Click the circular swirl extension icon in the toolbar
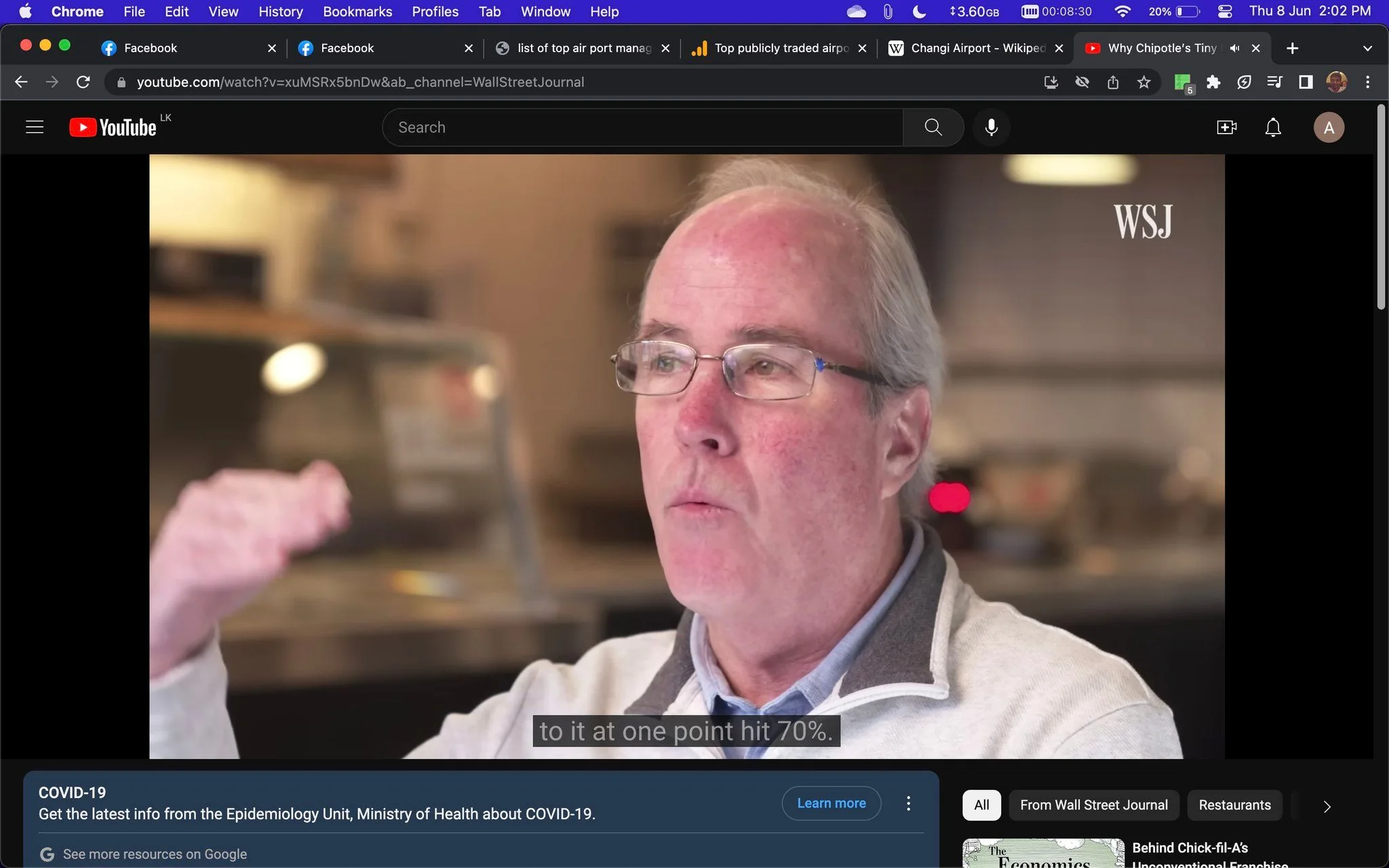 coord(1244,82)
